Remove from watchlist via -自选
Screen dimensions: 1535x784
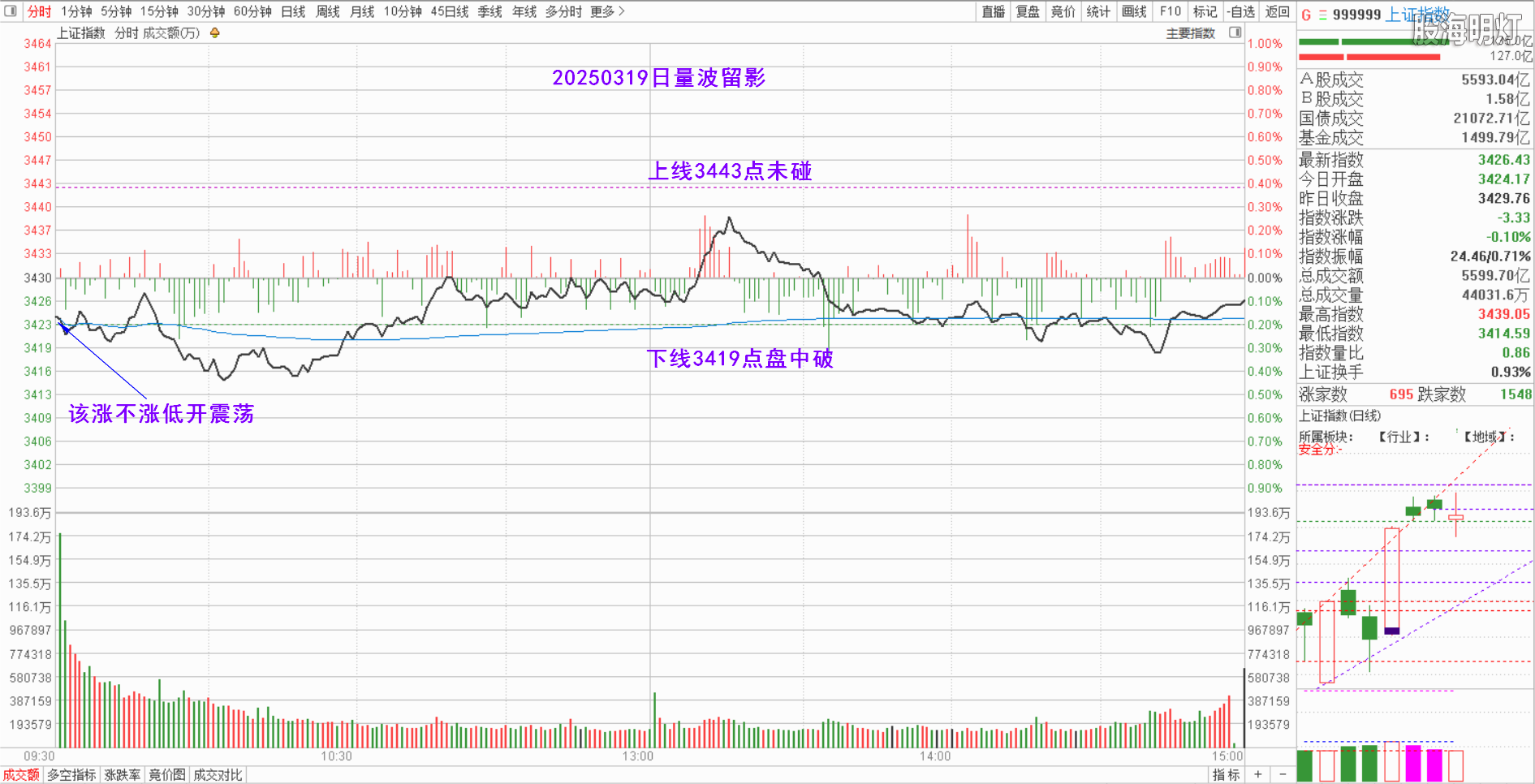(1241, 11)
